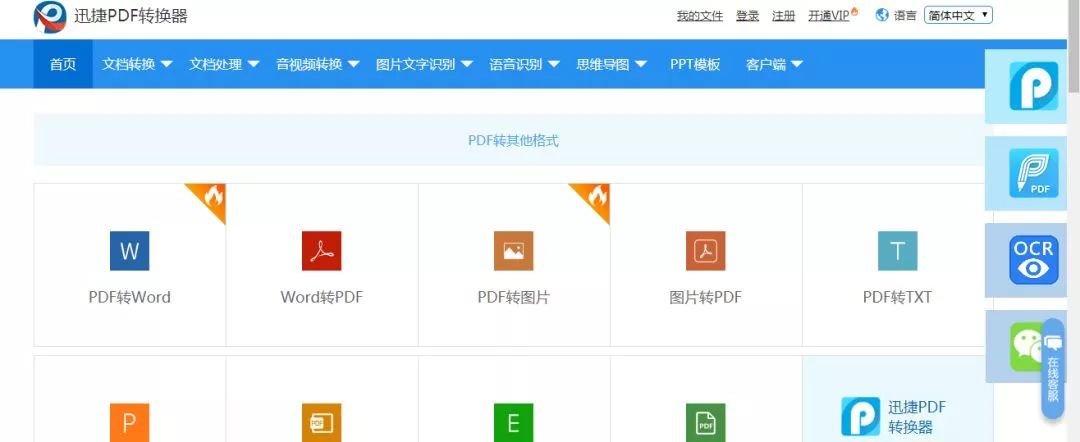This screenshot has width=1080, height=442.
Task: Open the OCR eye icon in sidebar
Action: coord(1034,260)
